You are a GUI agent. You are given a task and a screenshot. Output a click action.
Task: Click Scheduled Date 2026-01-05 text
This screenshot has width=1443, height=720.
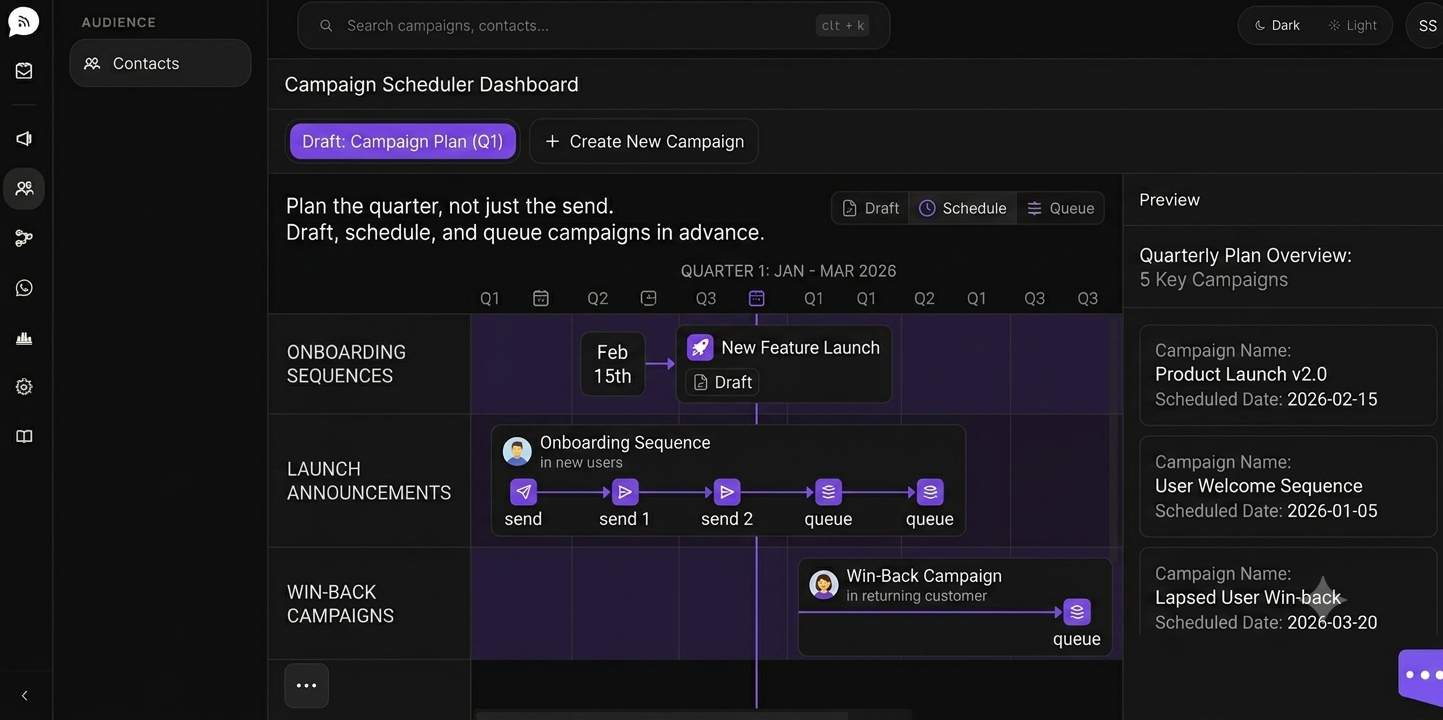(x=1266, y=511)
